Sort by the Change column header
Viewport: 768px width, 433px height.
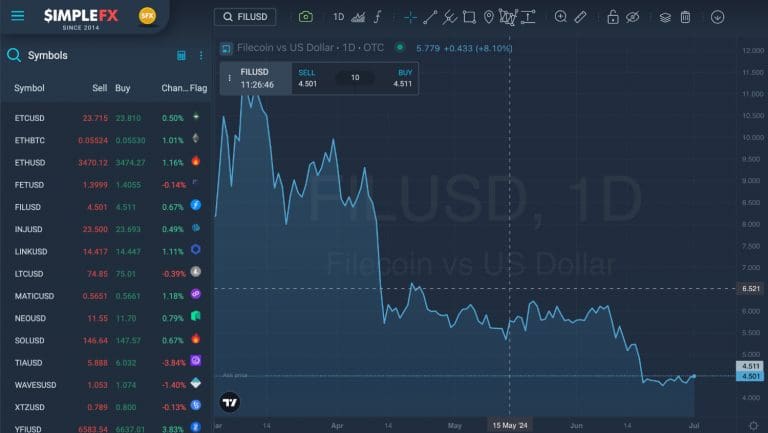174,88
